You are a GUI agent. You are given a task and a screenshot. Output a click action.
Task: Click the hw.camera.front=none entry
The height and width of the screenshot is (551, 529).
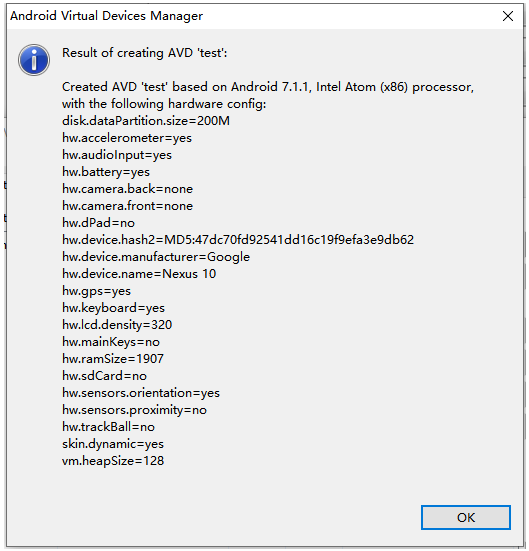point(127,206)
